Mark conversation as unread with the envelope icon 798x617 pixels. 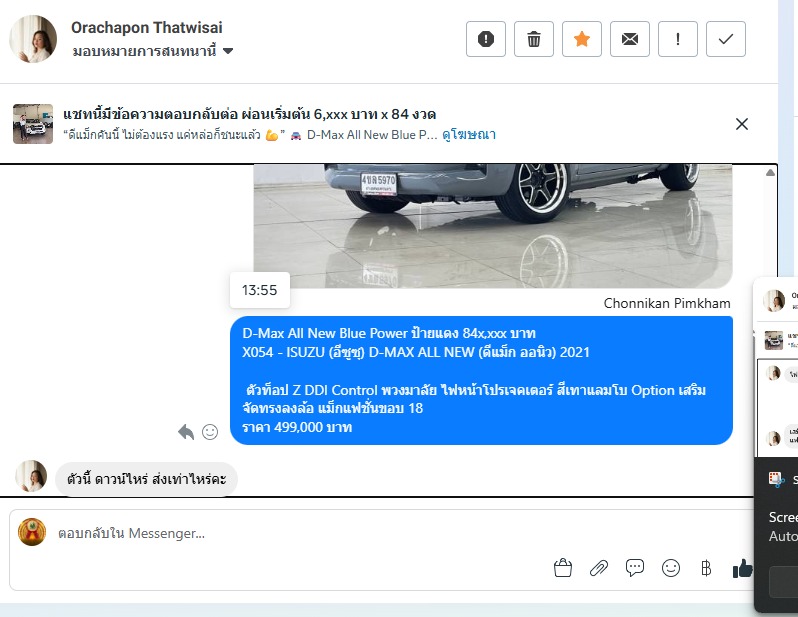630,39
